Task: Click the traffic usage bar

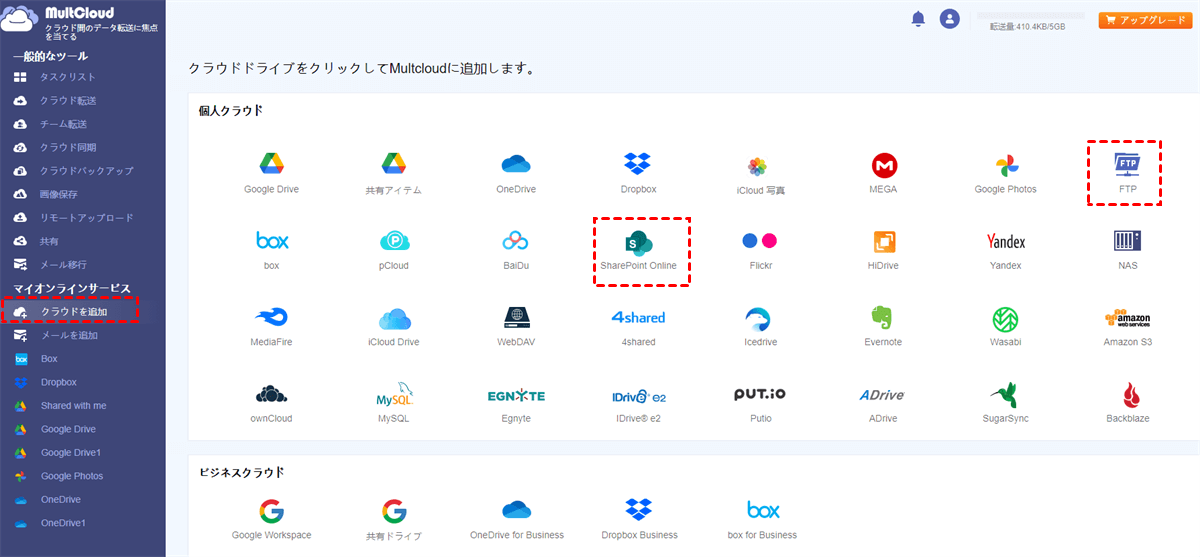Action: [1031, 16]
